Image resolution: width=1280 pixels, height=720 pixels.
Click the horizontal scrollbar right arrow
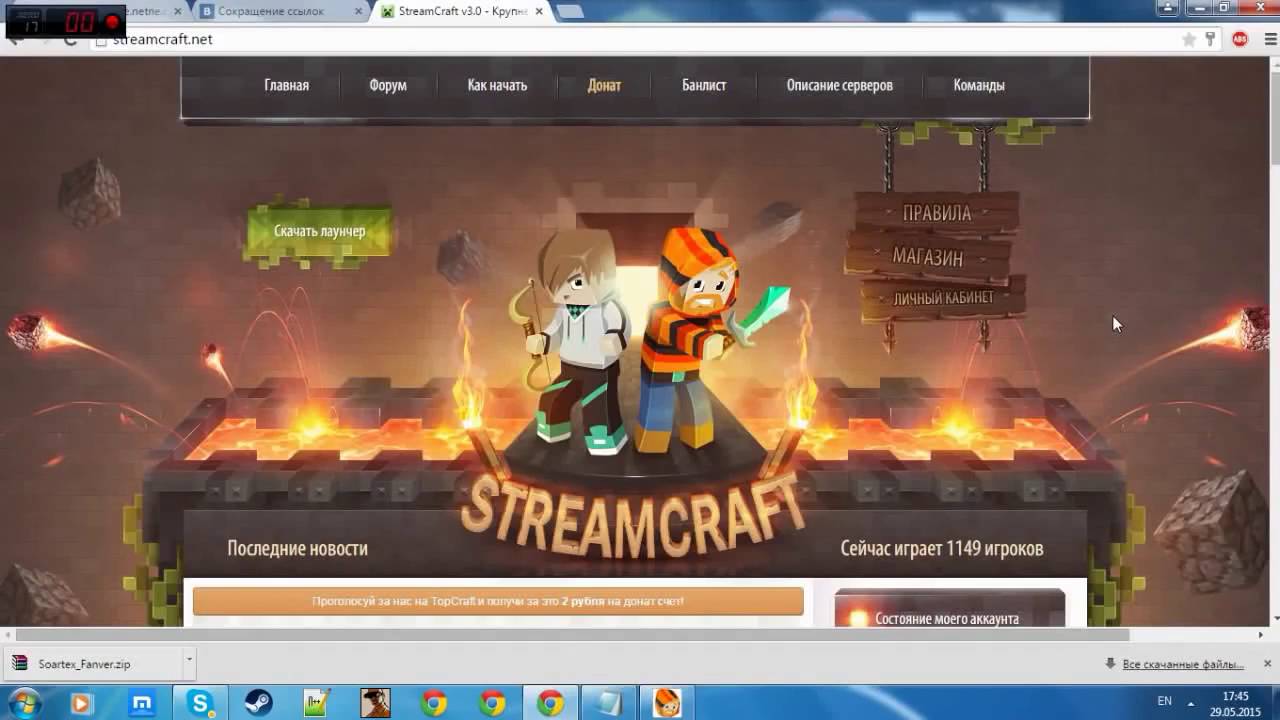[1260, 634]
